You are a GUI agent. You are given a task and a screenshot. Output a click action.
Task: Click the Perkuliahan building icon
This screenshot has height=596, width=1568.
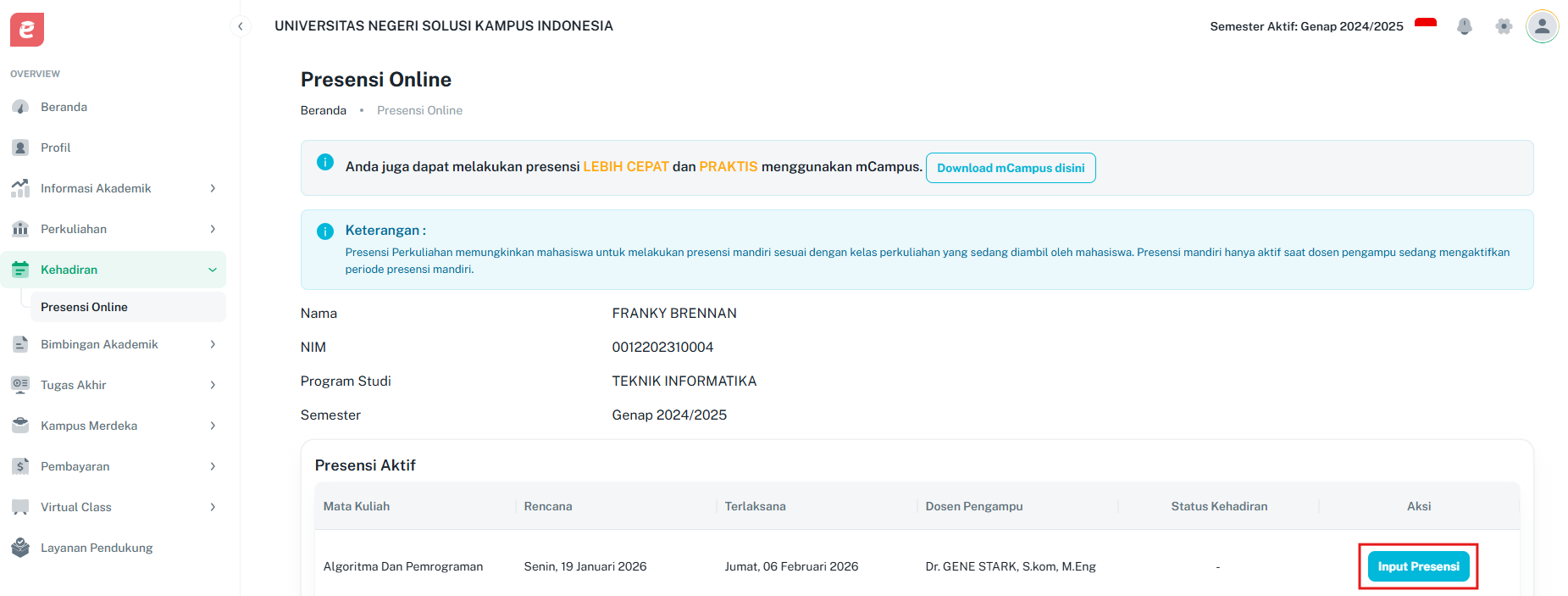point(20,229)
